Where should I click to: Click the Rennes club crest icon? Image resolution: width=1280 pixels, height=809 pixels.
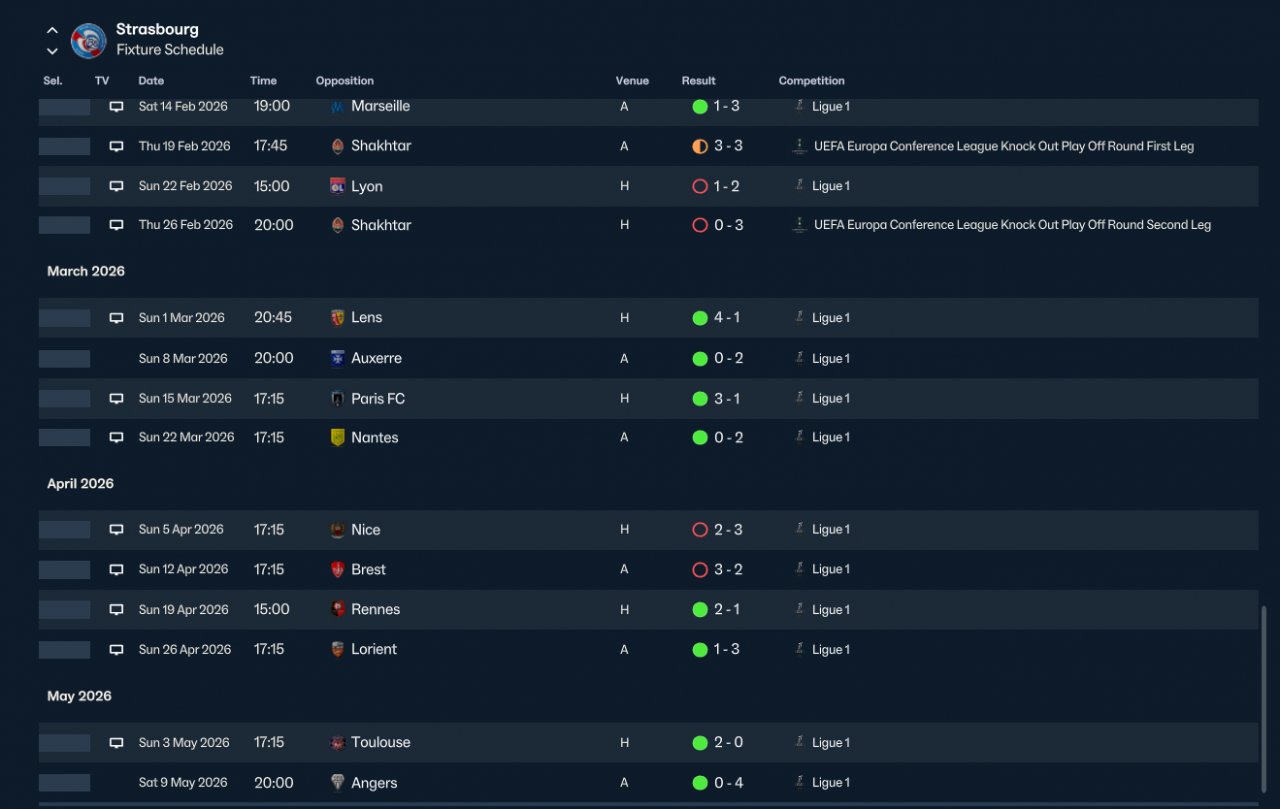[x=338, y=609]
